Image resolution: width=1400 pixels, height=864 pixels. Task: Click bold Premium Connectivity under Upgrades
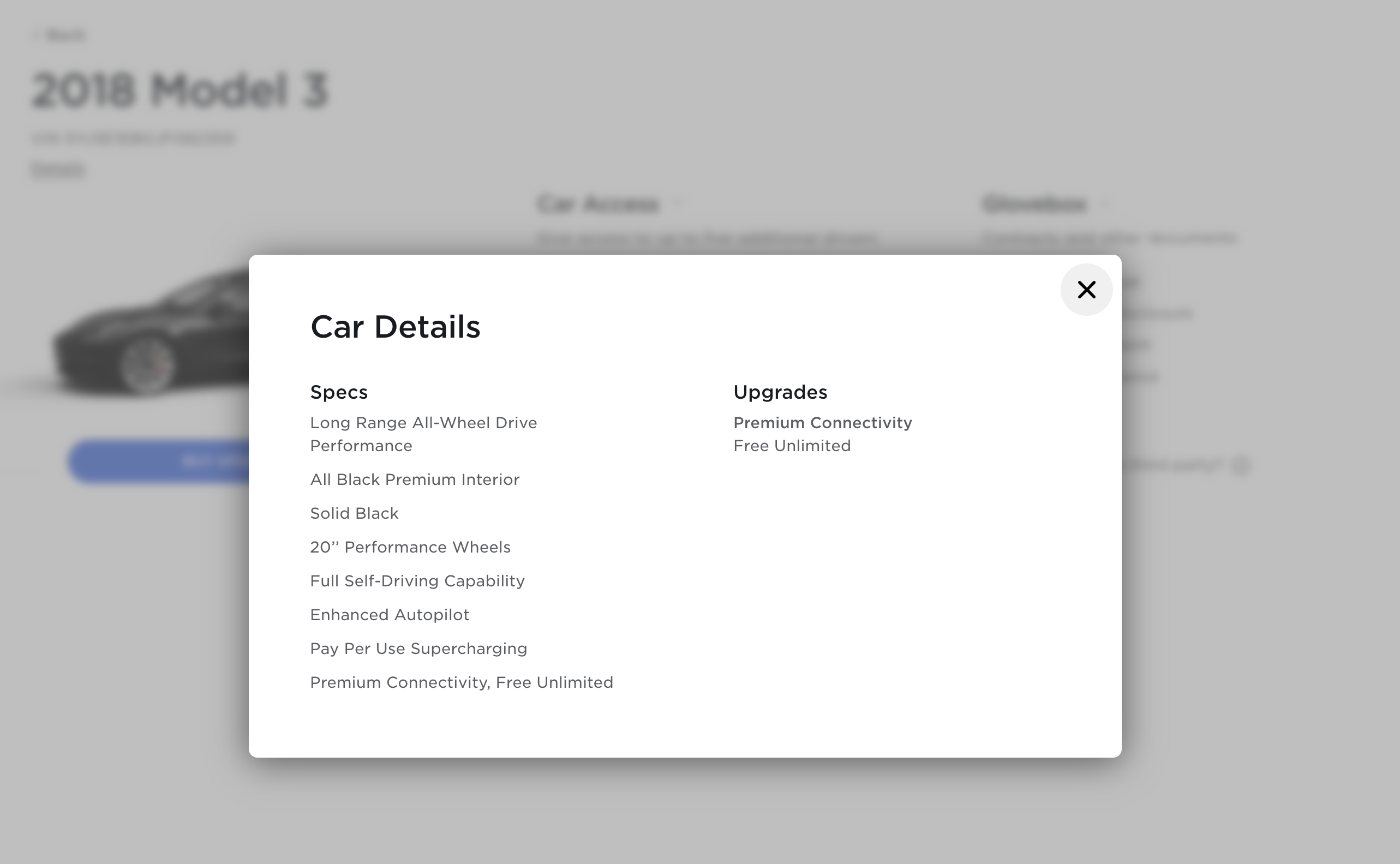click(x=822, y=423)
